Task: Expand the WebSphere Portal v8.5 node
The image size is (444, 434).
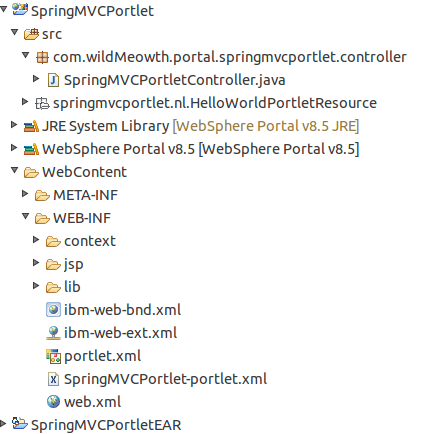Action: (14, 147)
